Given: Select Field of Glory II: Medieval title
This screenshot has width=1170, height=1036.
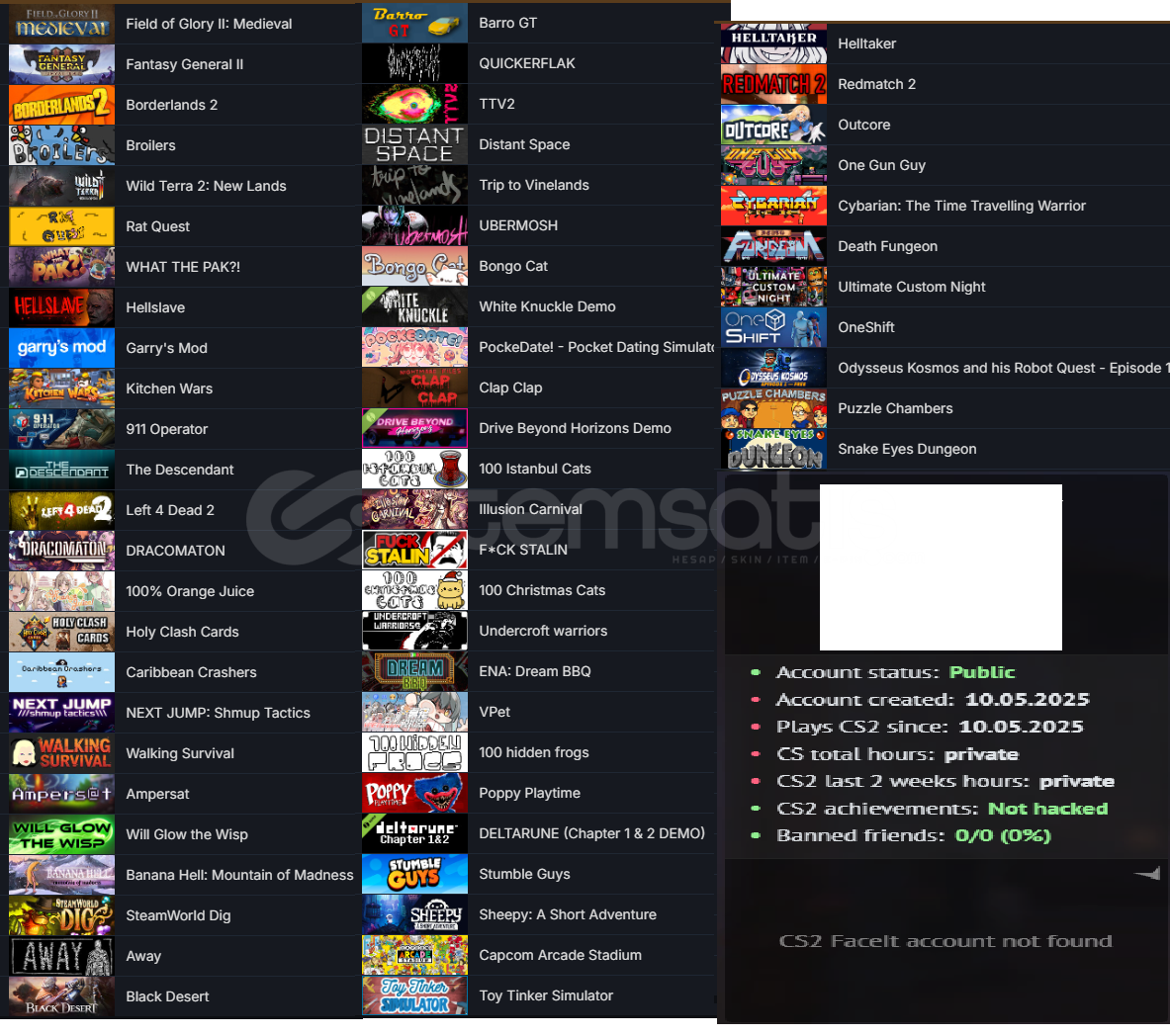Looking at the screenshot, I should (209, 24).
